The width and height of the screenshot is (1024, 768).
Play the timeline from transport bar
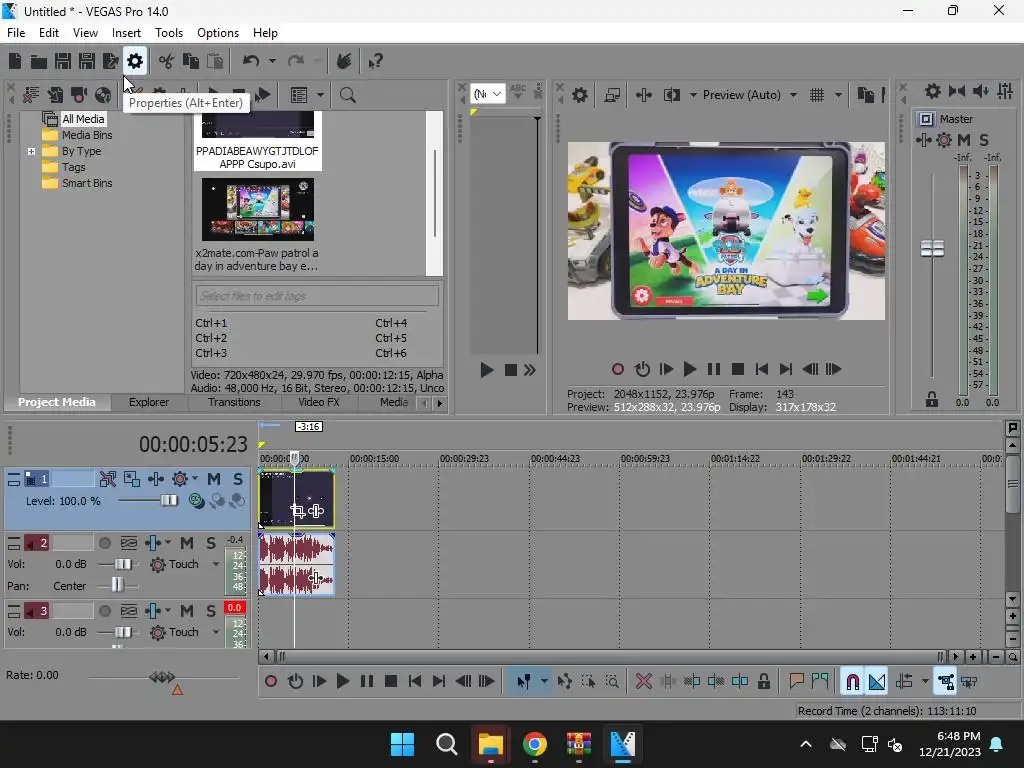tap(342, 682)
